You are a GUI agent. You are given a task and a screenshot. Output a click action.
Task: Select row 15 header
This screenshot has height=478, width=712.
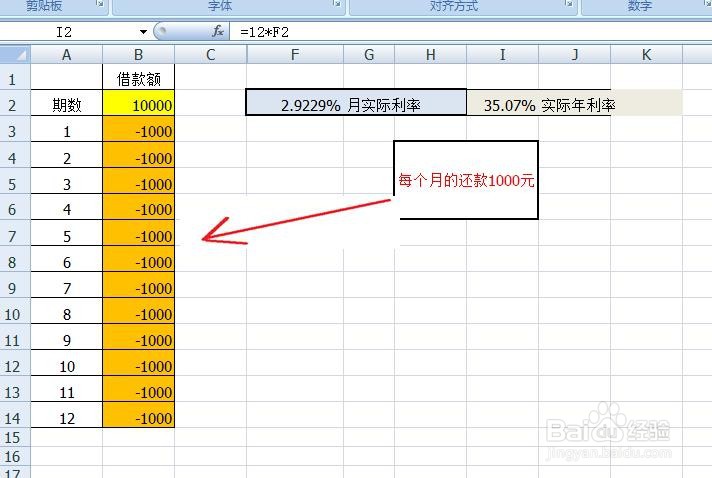[15, 438]
